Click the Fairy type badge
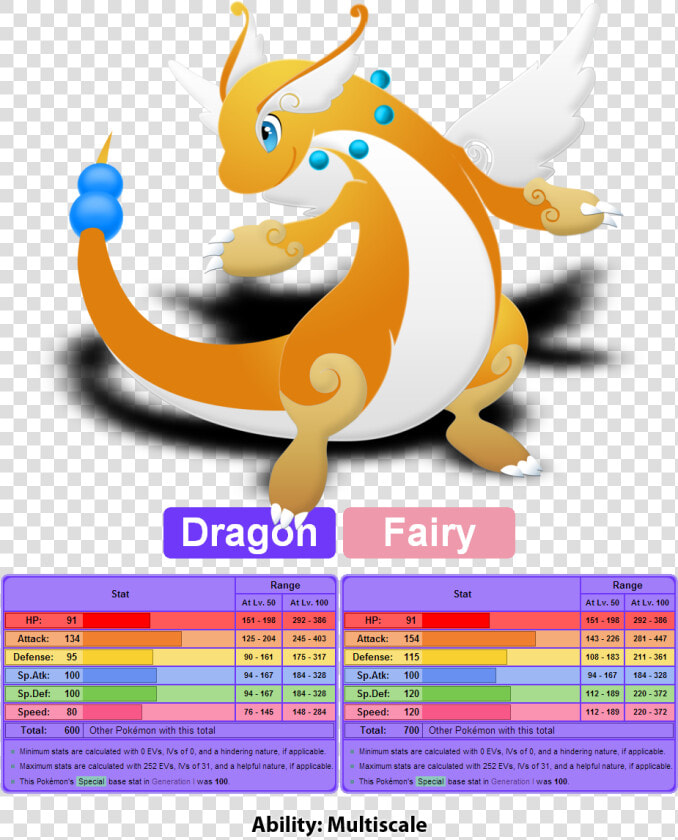This screenshot has width=678, height=840. [x=428, y=533]
